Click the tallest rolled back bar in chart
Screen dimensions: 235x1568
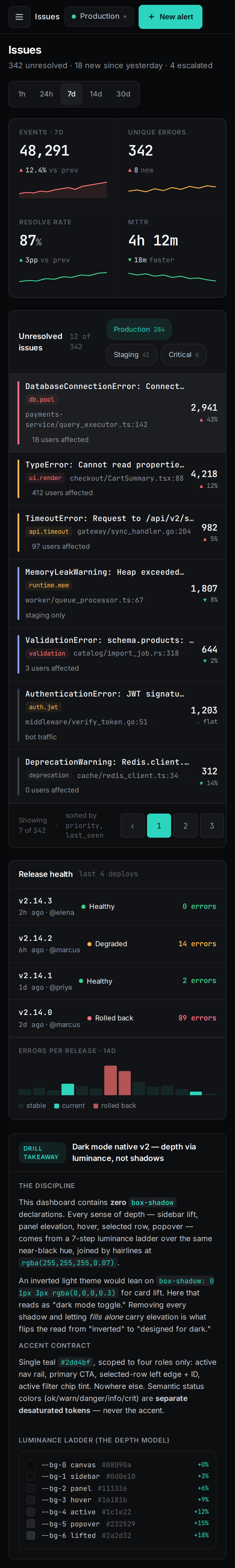110,1080
